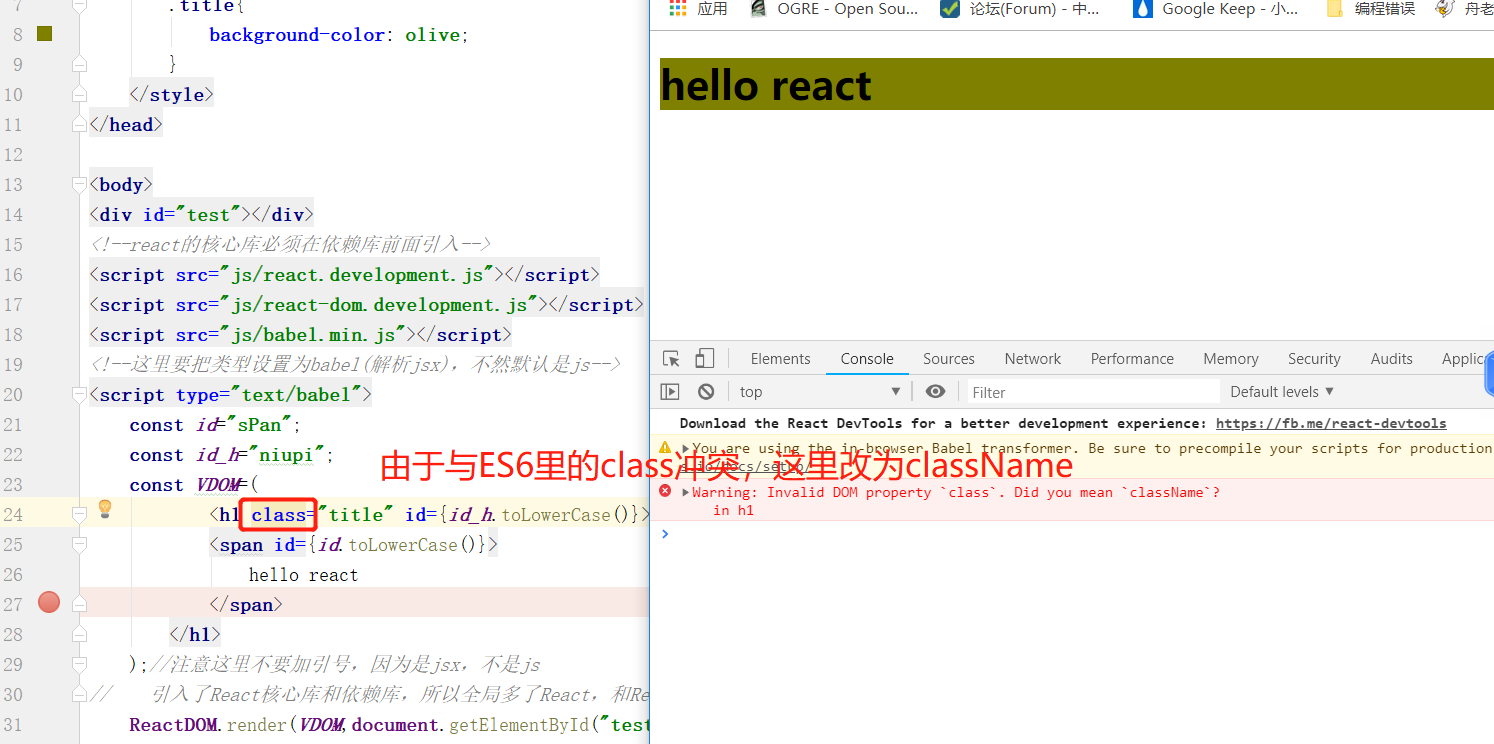Collapse the fold marker beside </head> line 11
Screen dimensions: 1494x744
[x=79, y=126]
